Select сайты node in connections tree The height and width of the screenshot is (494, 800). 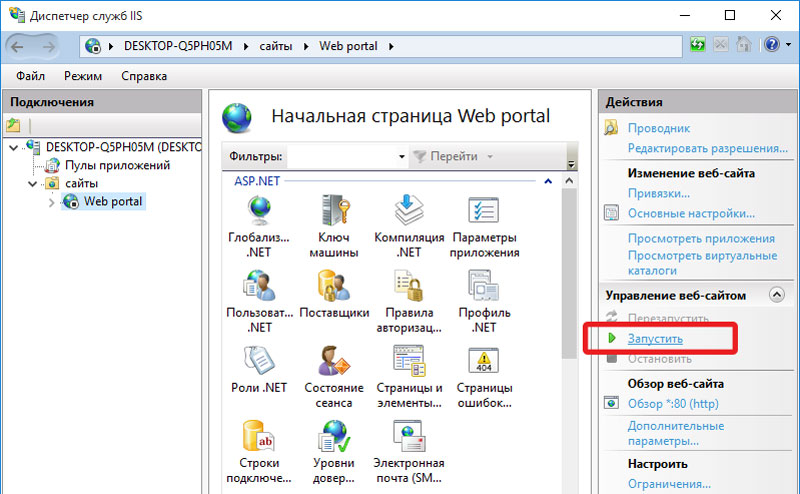(x=81, y=183)
